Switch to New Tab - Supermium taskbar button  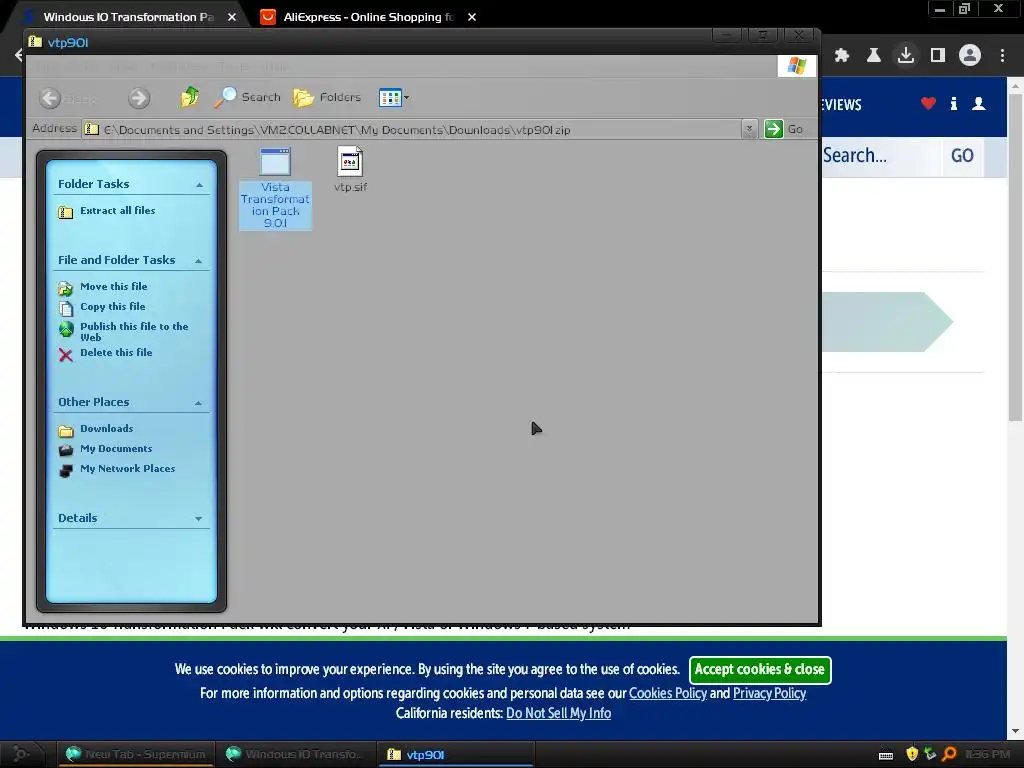point(135,754)
